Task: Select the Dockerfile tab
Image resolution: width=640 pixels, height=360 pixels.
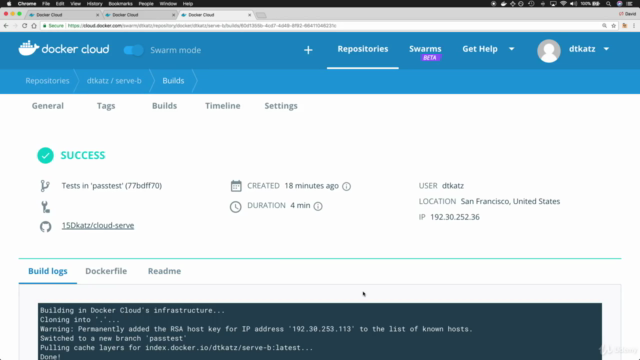Action: pyautogui.click(x=106, y=271)
